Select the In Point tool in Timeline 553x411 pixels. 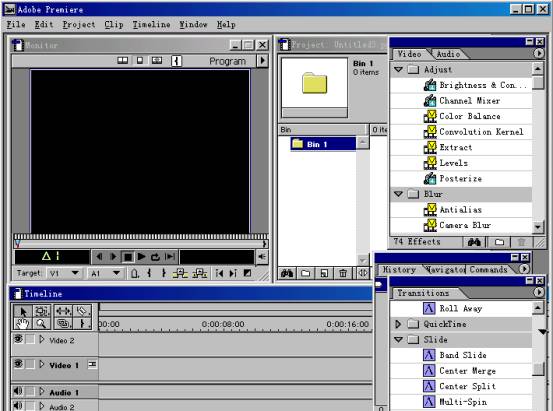82,323
